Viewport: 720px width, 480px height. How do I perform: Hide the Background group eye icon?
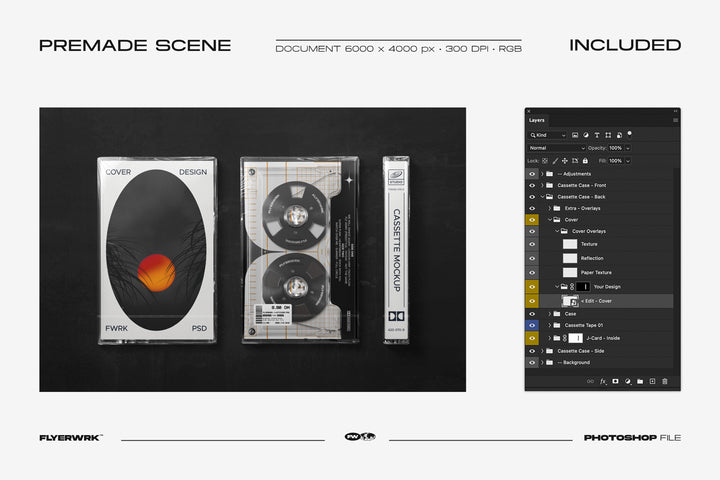tap(532, 362)
